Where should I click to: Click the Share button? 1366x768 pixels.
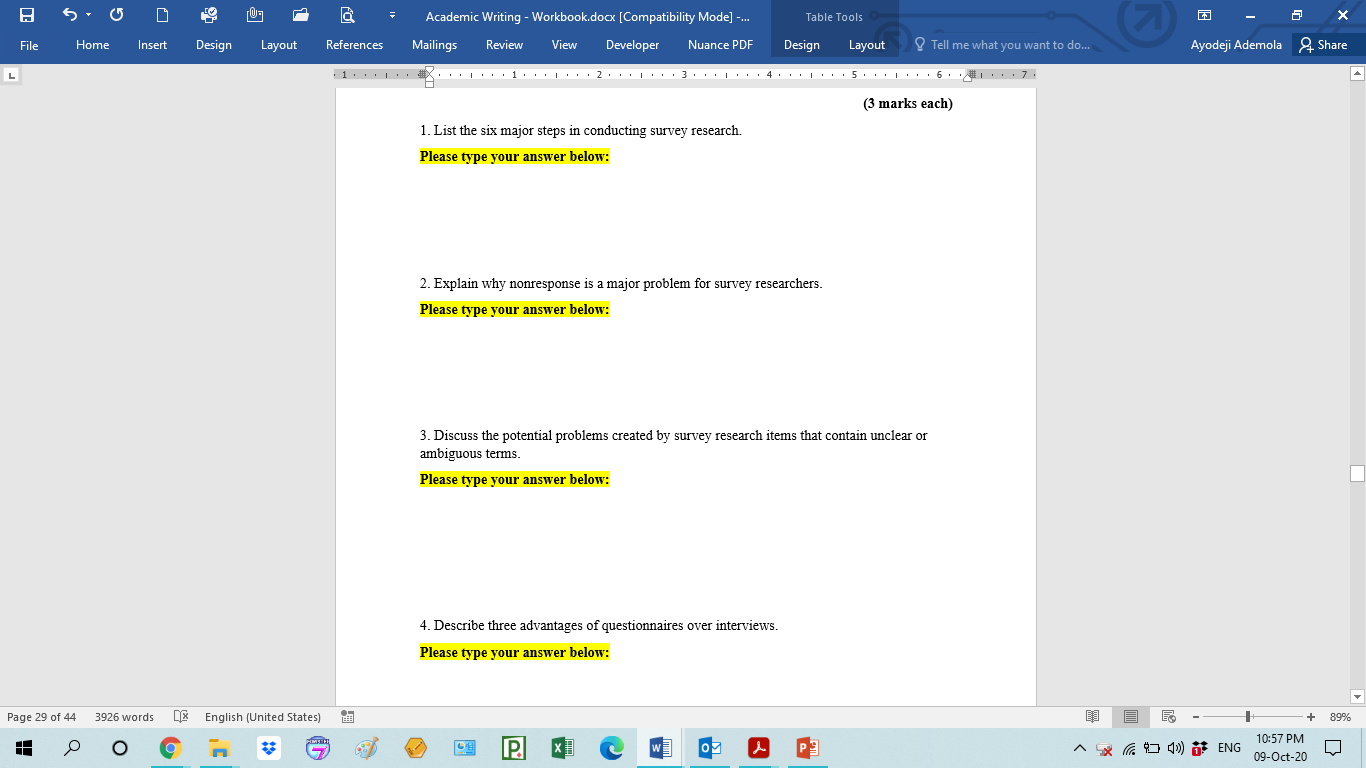tap(1325, 45)
